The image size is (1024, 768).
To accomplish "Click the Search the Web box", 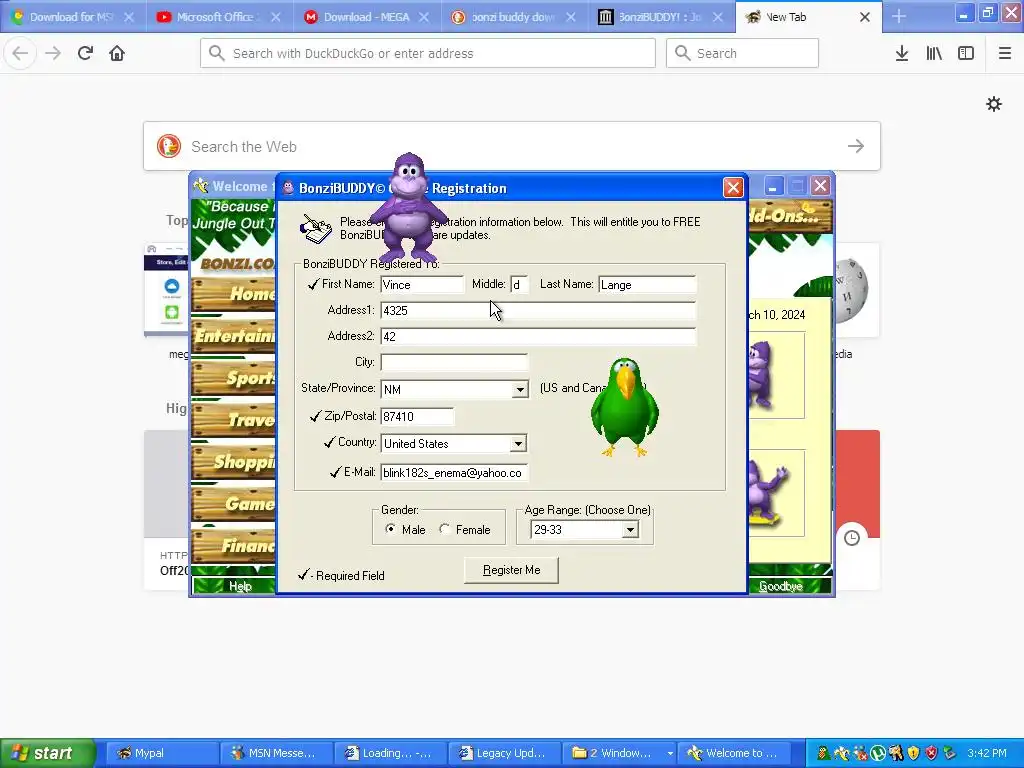I will click(512, 146).
